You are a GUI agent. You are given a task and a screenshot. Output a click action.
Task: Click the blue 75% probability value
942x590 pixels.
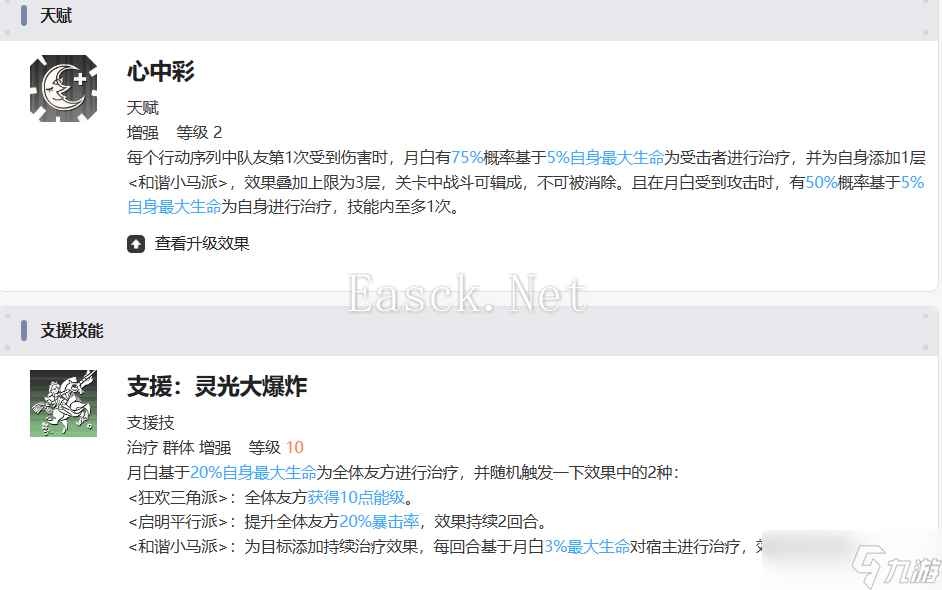pyautogui.click(x=467, y=157)
